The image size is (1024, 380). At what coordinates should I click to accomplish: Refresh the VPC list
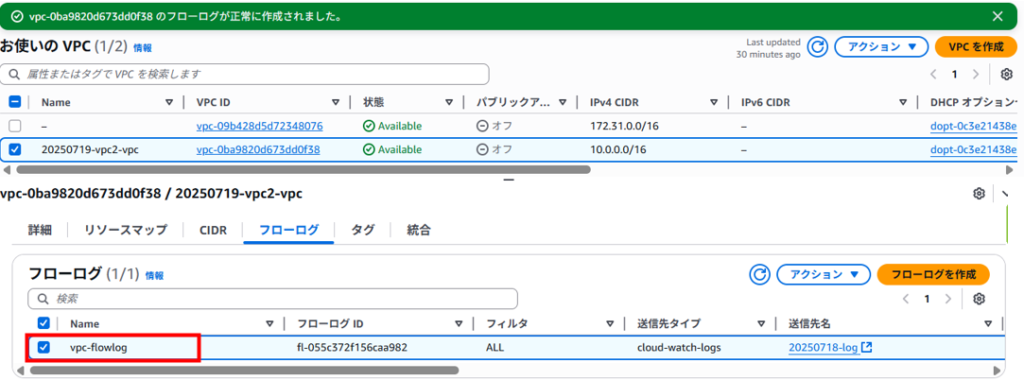pos(817,47)
